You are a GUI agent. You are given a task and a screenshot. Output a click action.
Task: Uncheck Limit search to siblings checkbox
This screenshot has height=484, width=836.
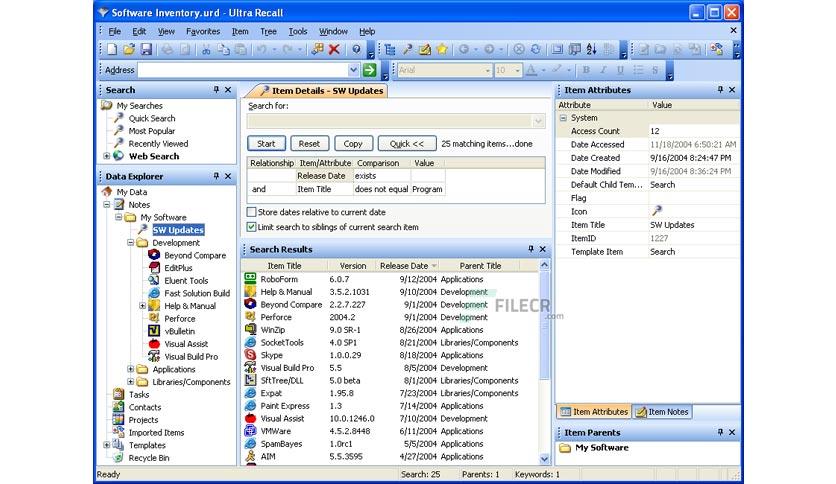(x=251, y=227)
